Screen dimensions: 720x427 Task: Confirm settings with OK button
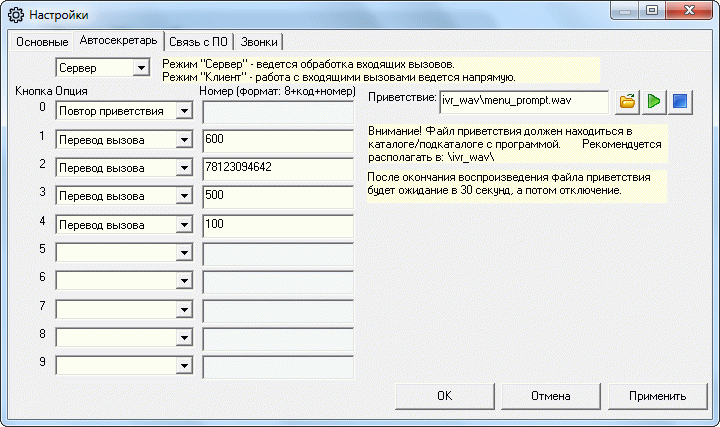pyautogui.click(x=444, y=396)
